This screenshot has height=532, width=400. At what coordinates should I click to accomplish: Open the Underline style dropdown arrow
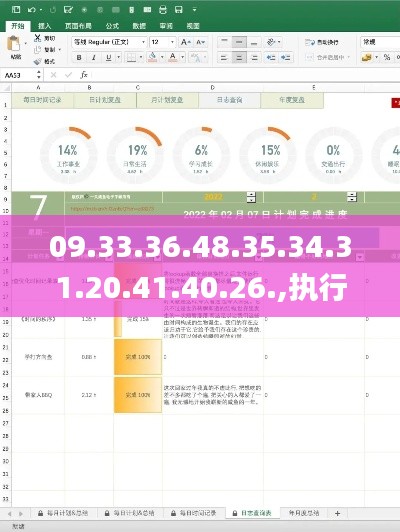[x=118, y=57]
